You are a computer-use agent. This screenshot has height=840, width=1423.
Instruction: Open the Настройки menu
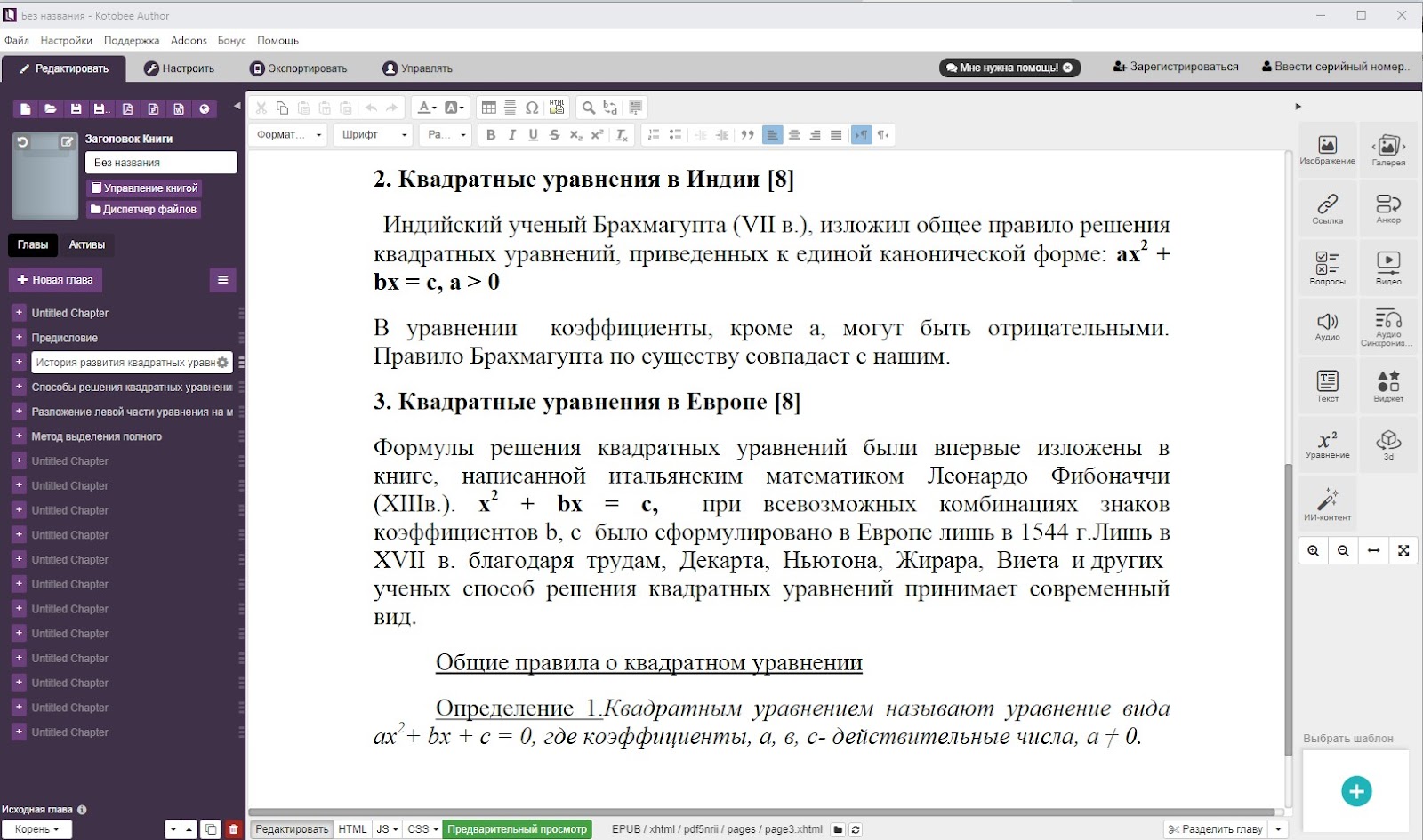coord(66,40)
